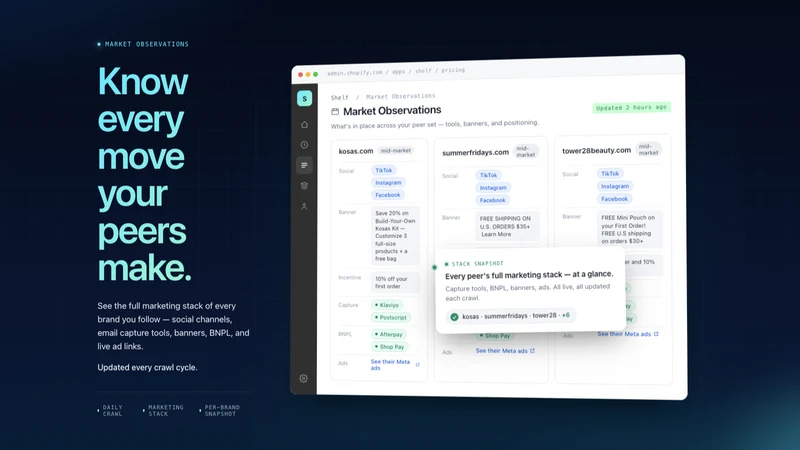Click the mid-market badge on kosas.com
This screenshot has width=800, height=450.
396,151
